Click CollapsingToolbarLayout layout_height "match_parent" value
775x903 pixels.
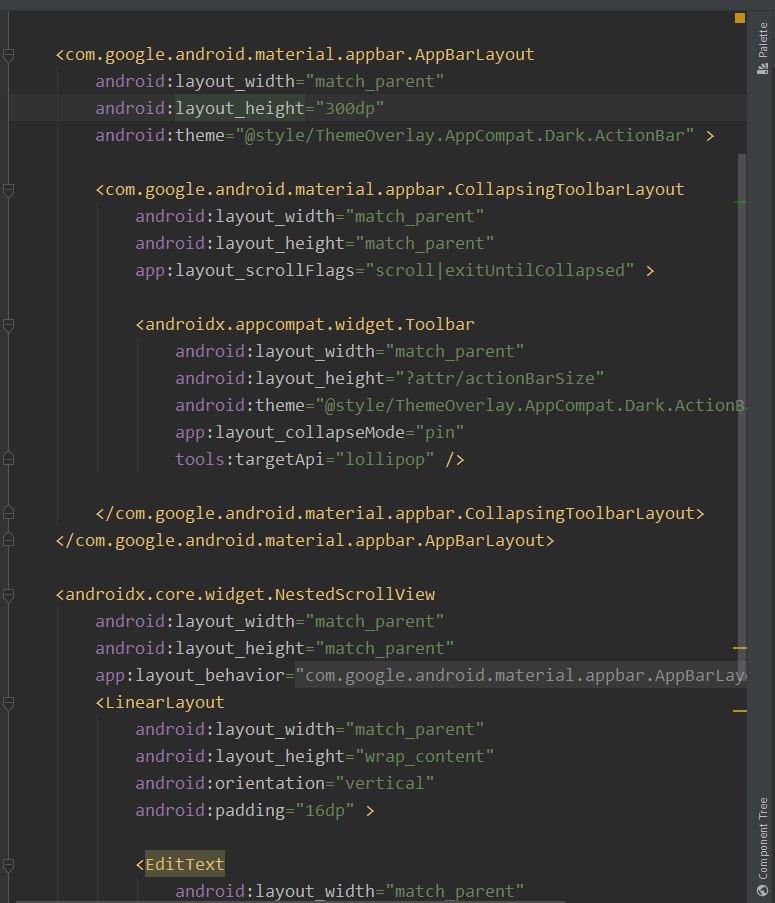tap(425, 244)
